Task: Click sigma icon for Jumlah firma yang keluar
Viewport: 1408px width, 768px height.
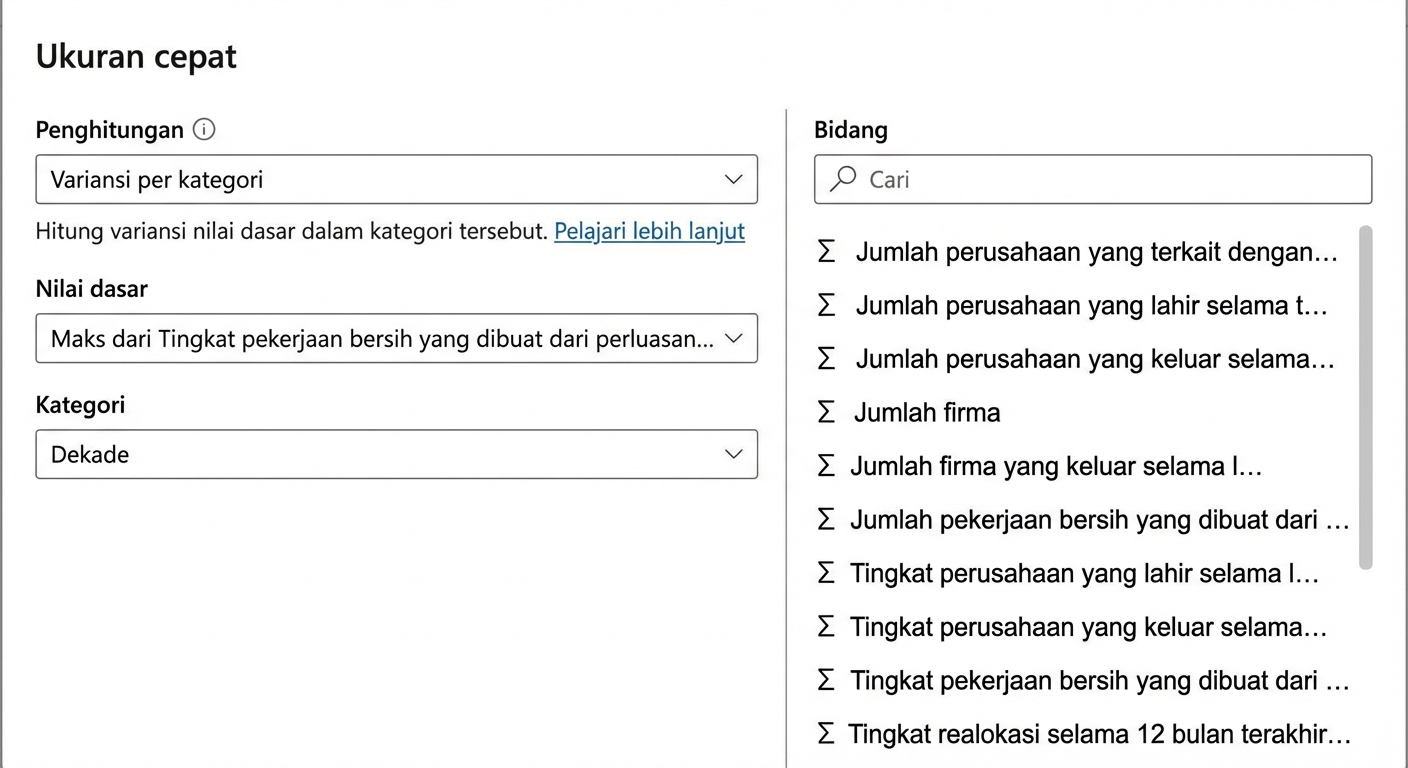Action: 826,467
